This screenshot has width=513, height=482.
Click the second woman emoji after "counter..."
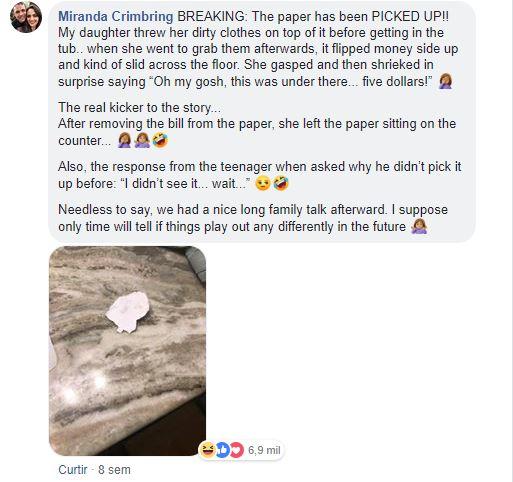point(142,140)
